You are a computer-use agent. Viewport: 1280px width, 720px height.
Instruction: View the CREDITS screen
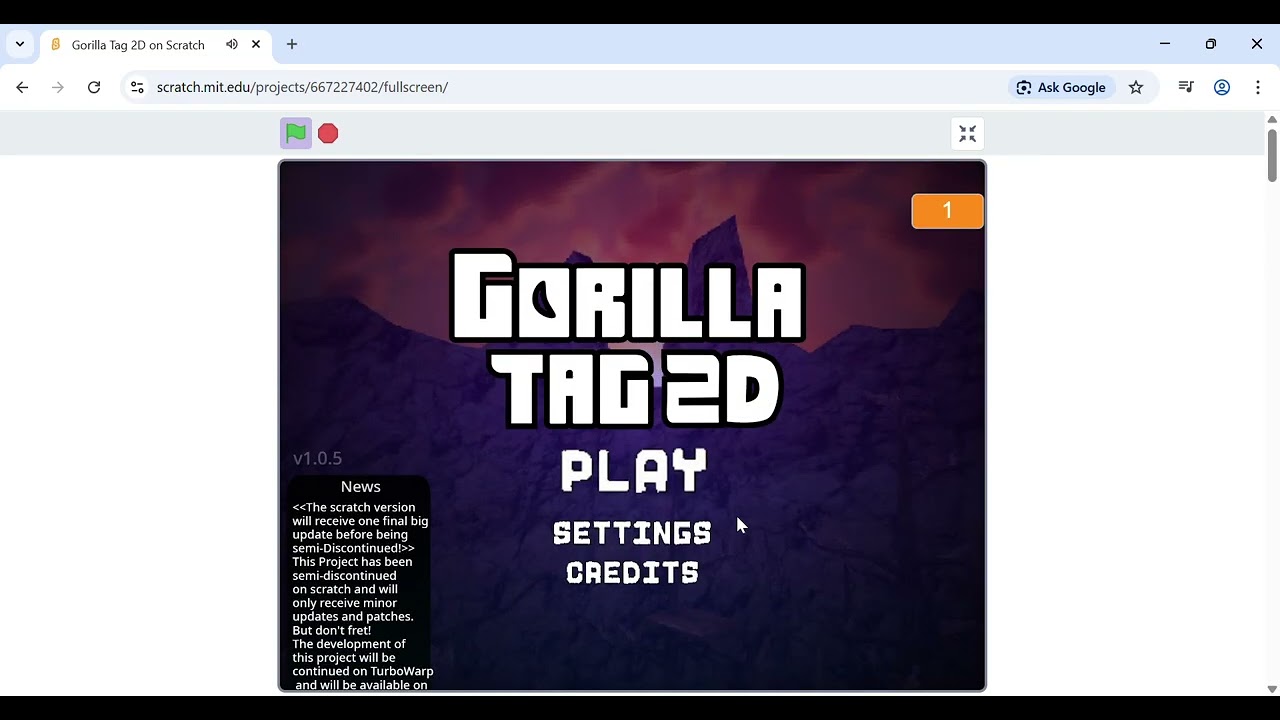pyautogui.click(x=632, y=573)
